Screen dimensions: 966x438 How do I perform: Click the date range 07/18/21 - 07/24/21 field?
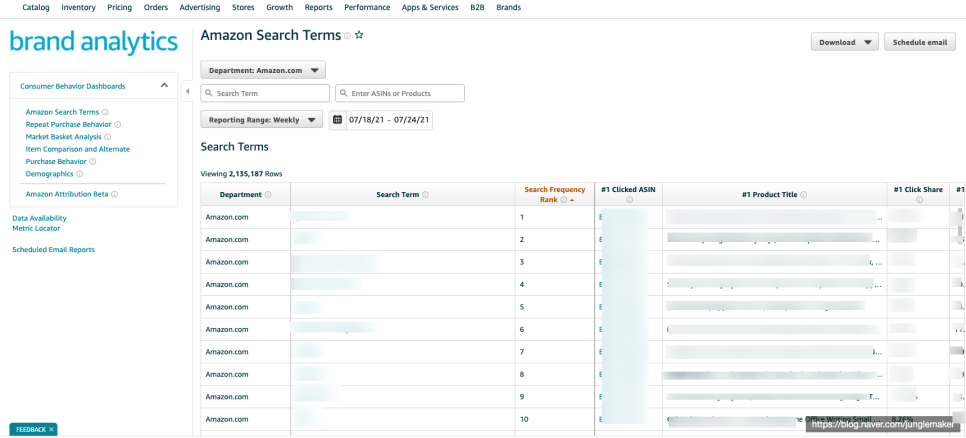coord(389,120)
